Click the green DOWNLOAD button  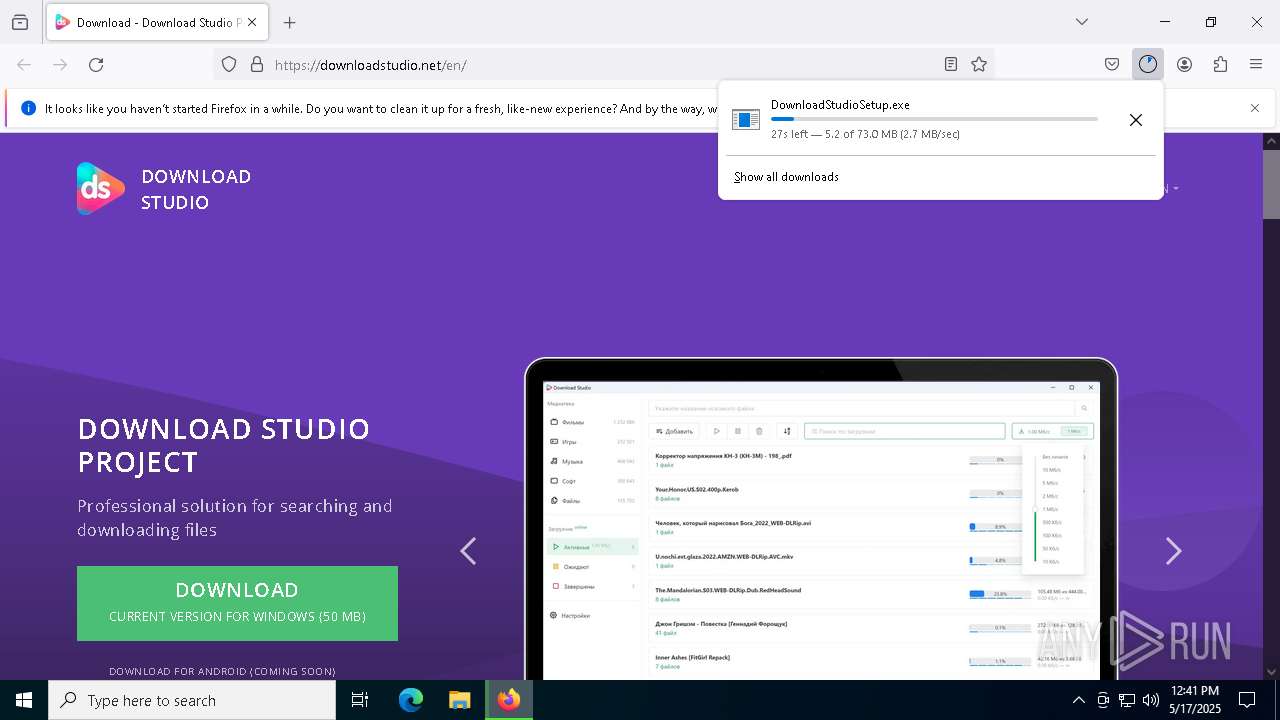[237, 603]
